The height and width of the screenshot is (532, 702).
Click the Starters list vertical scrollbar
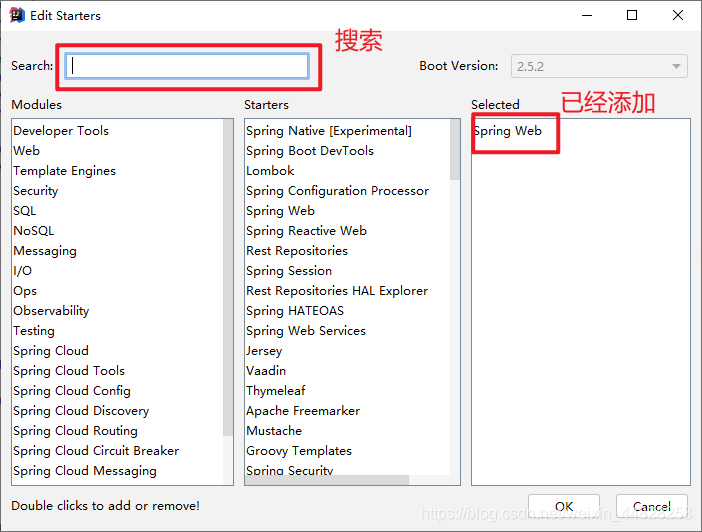455,150
